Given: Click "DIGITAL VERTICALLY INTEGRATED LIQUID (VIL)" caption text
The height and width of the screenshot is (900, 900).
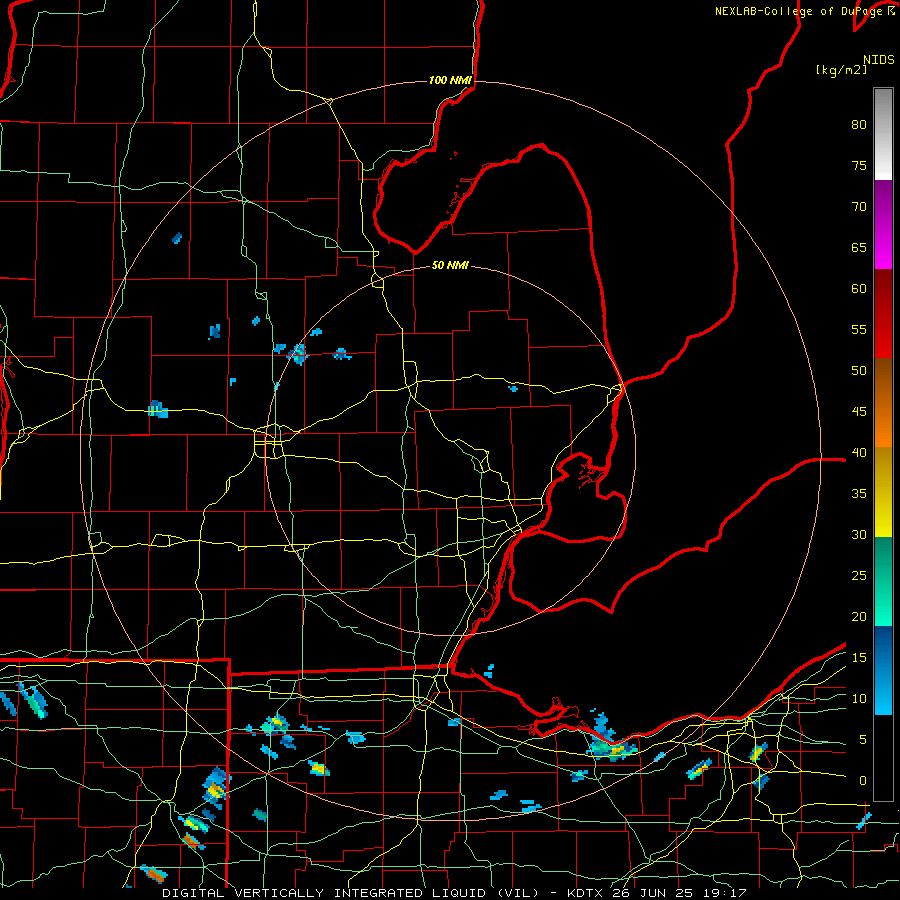Looking at the screenshot, I should [x=351, y=893].
